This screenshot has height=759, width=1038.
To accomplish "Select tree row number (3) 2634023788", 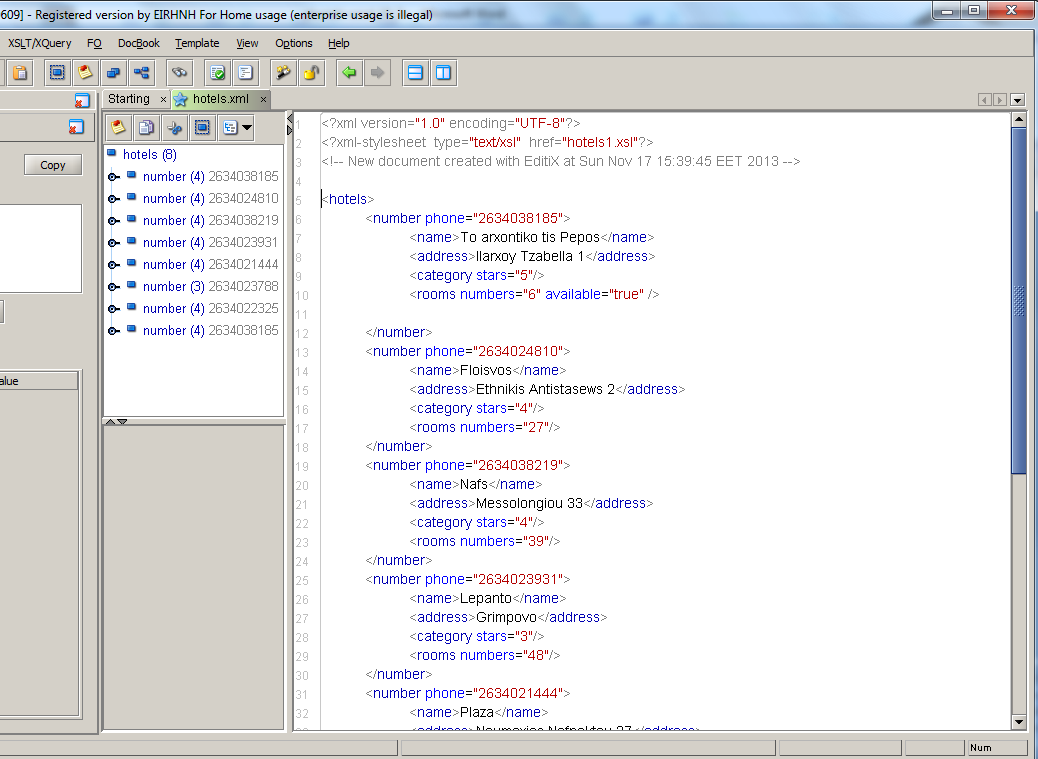I will [x=211, y=287].
